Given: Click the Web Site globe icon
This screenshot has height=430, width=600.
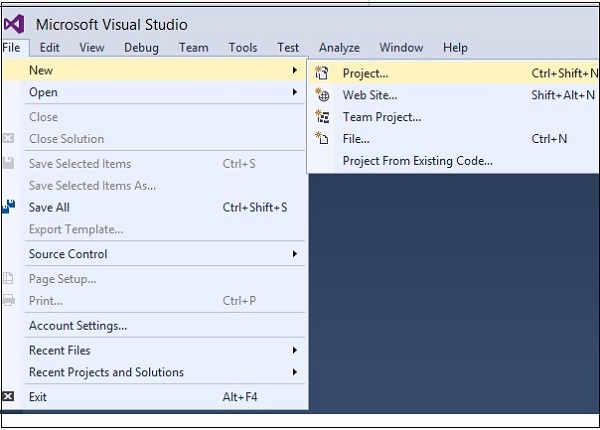Looking at the screenshot, I should pyautogui.click(x=322, y=95).
